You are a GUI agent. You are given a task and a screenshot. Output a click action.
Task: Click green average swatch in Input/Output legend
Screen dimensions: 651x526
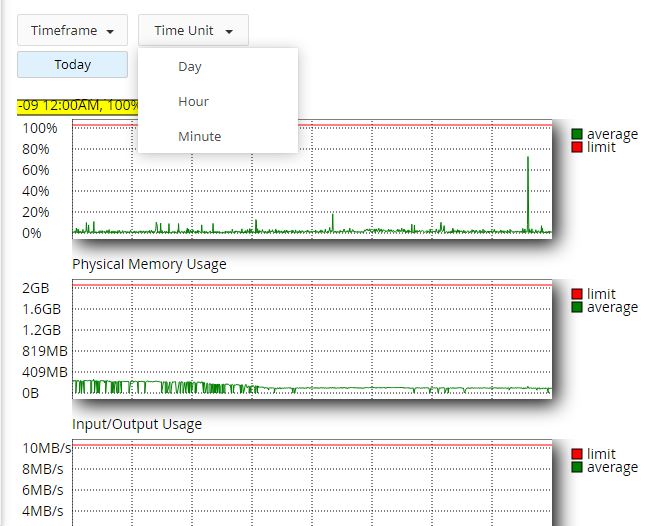[x=577, y=467]
